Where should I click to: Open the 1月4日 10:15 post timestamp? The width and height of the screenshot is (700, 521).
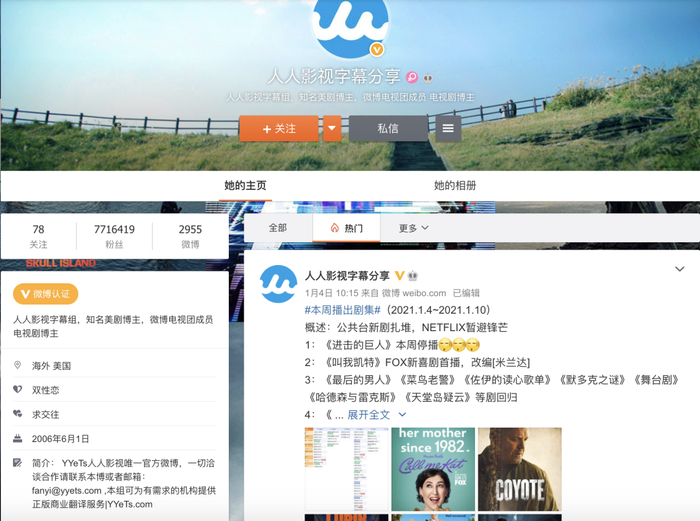(x=332, y=293)
